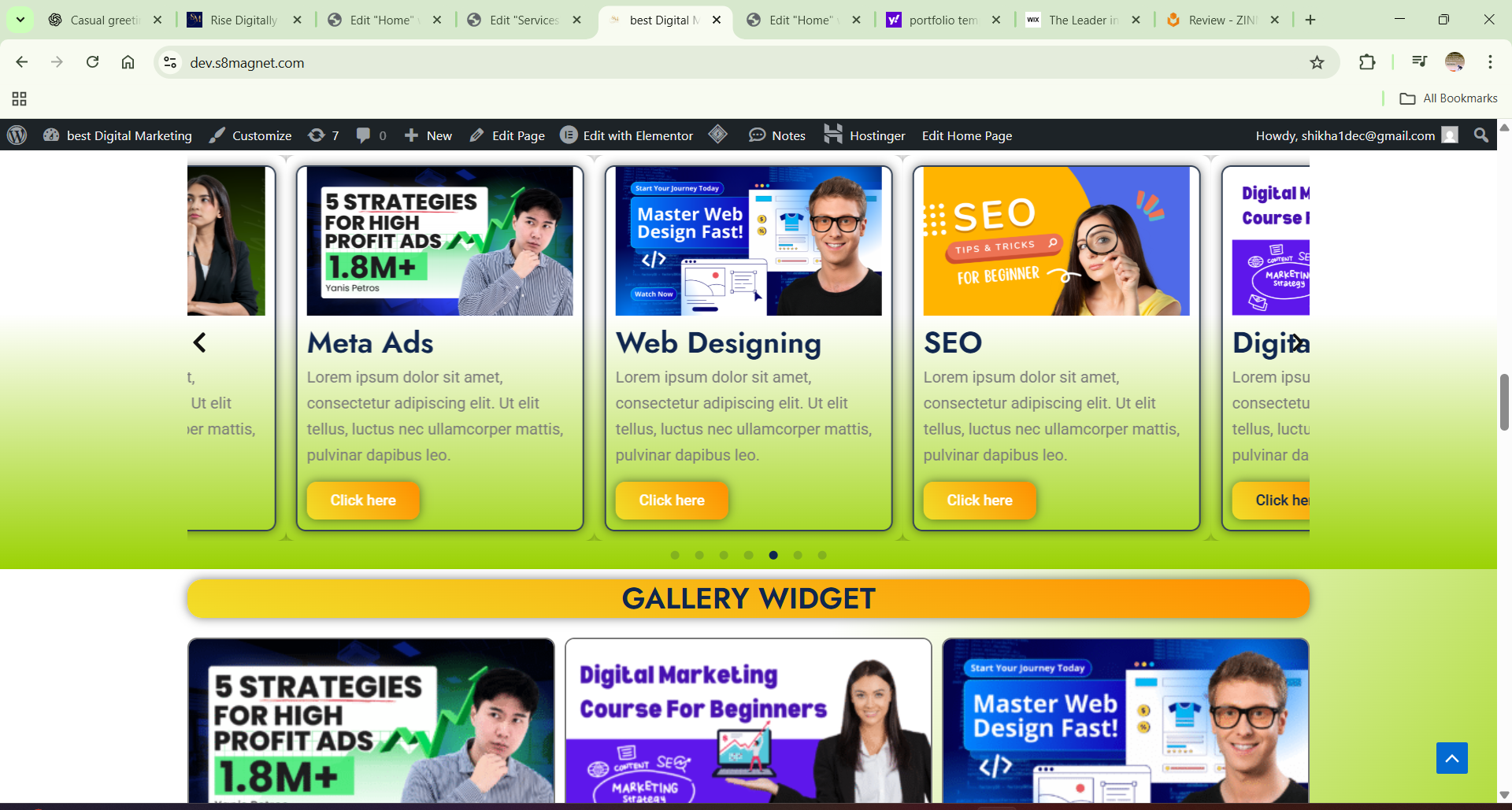Select the last carousel pagination dot
The width and height of the screenshot is (1512, 810).
[822, 555]
